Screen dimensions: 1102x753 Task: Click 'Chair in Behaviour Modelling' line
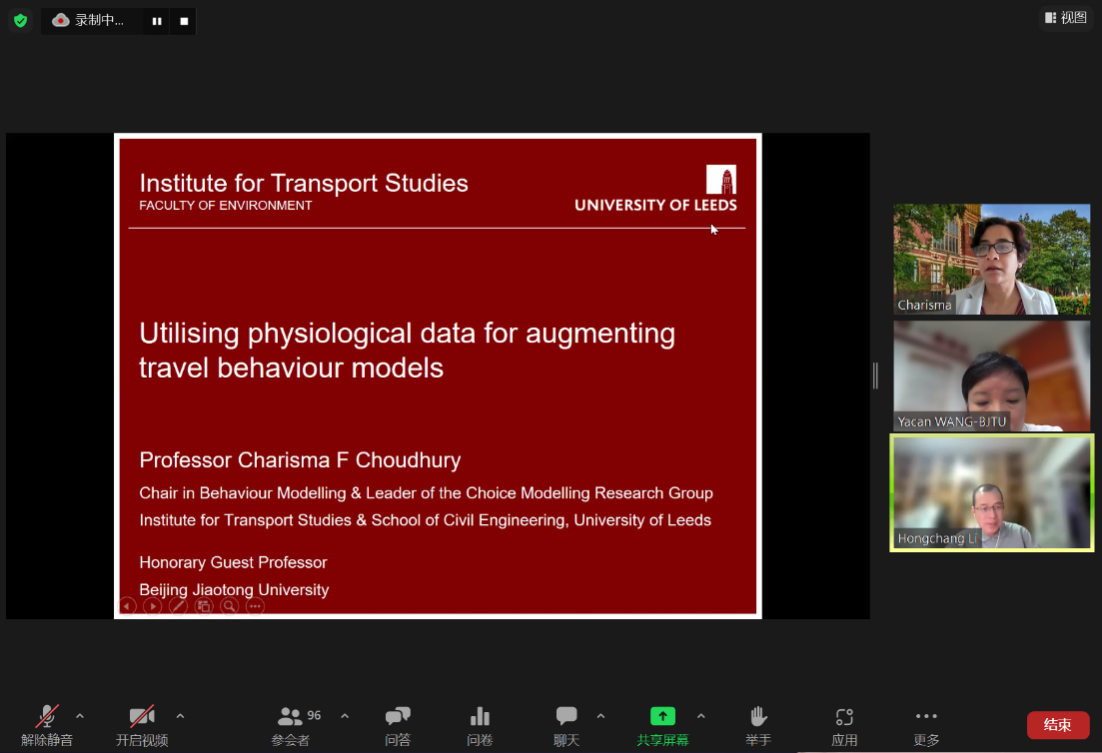[426, 493]
